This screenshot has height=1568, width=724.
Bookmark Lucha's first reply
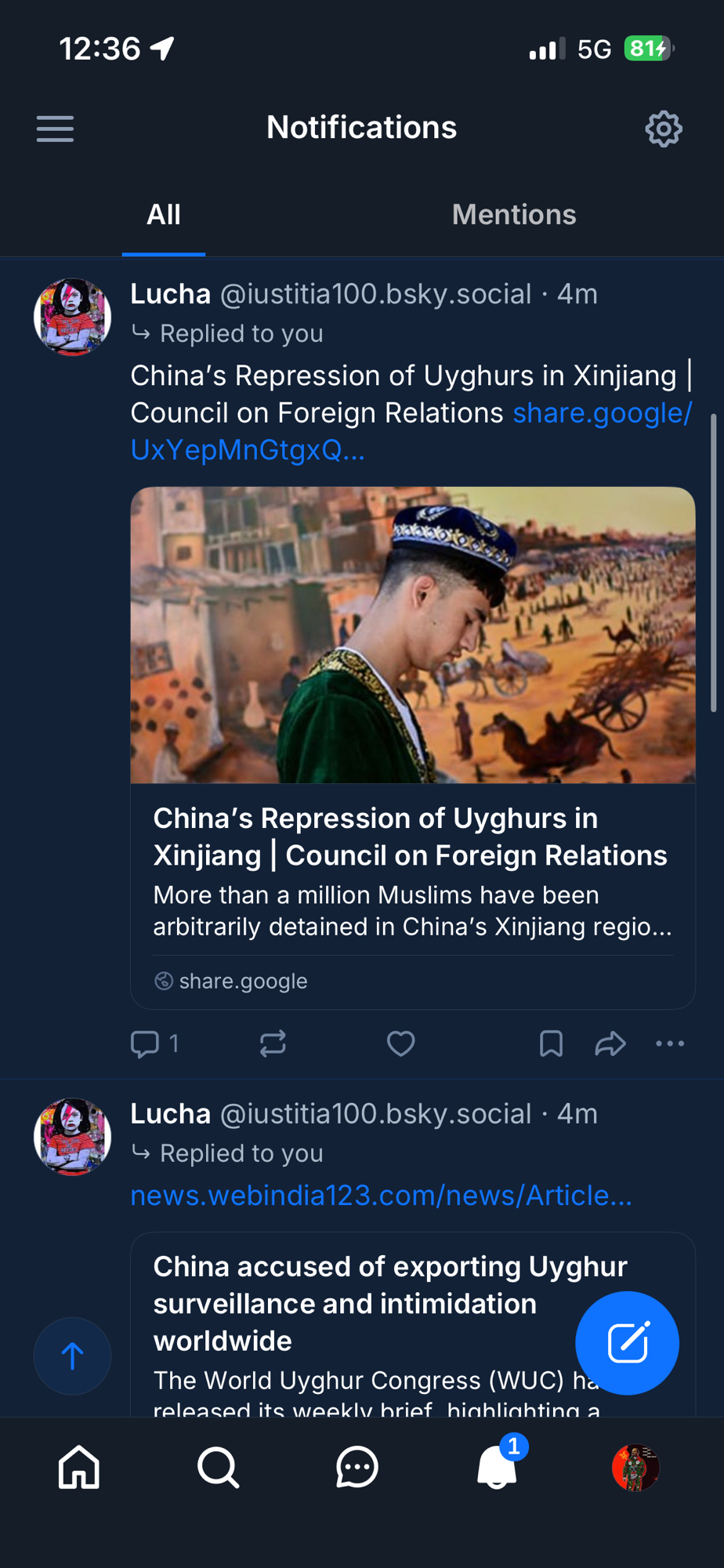pyautogui.click(x=551, y=1044)
